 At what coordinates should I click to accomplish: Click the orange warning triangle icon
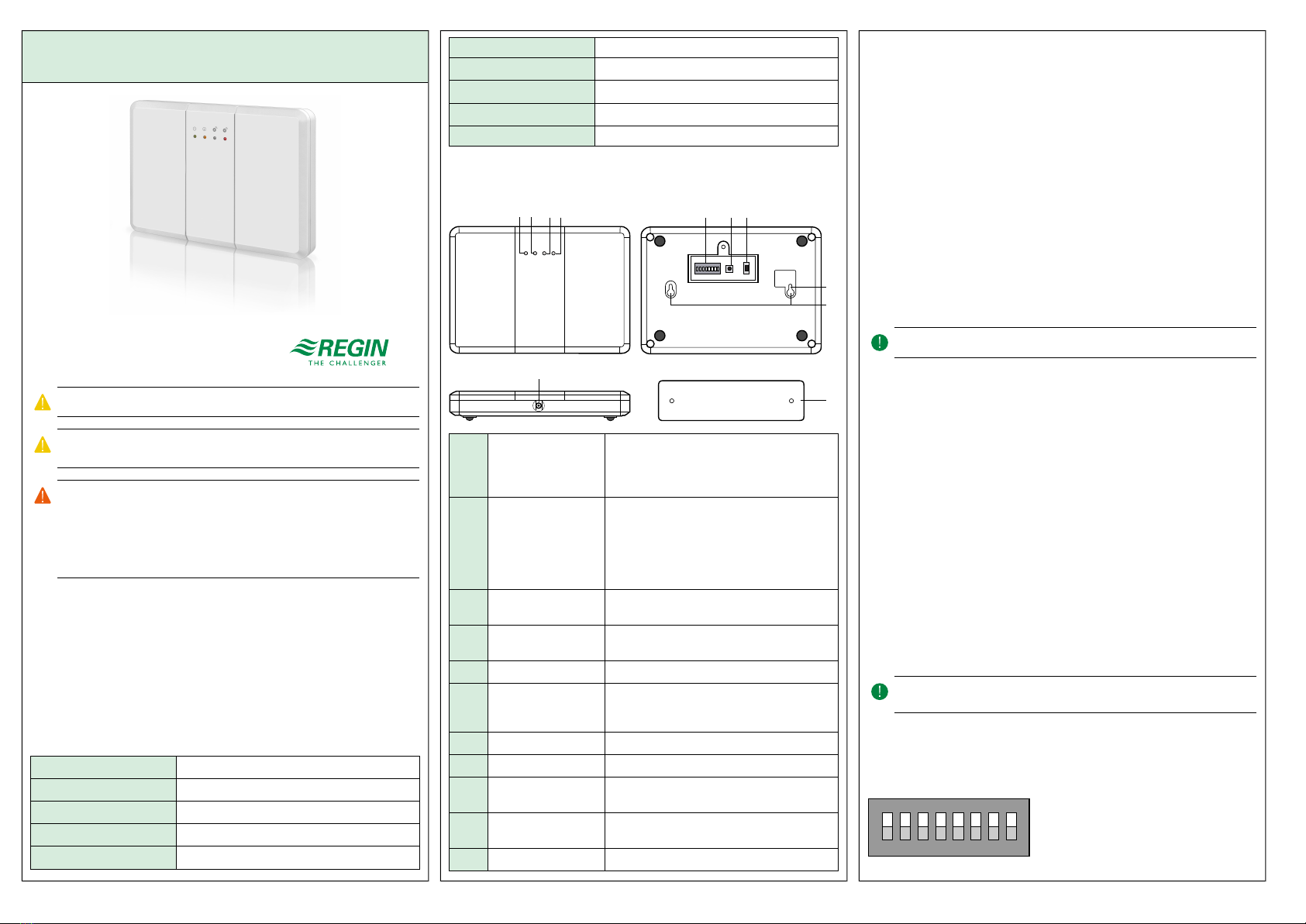43,495
